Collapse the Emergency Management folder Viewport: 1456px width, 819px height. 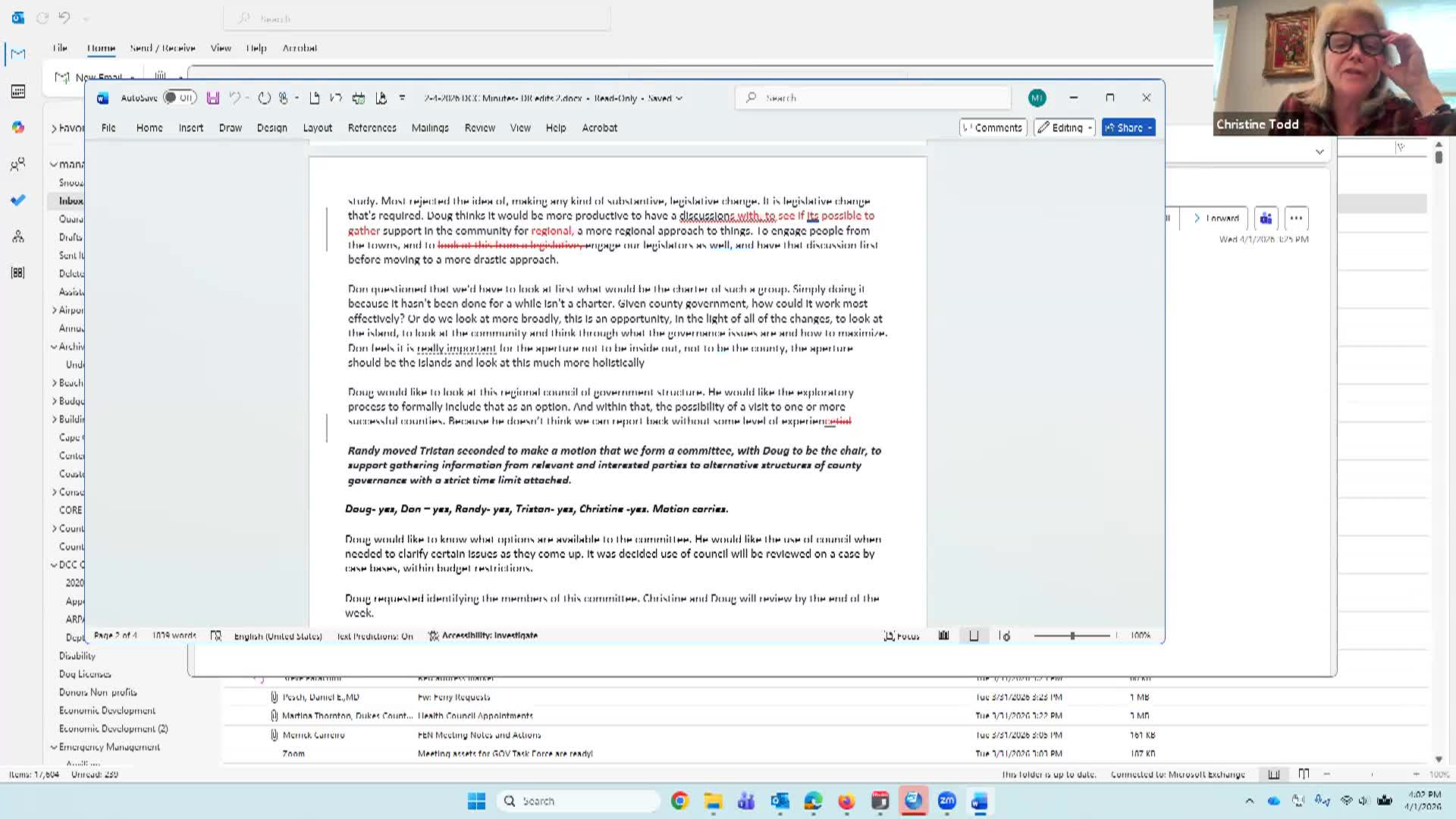tap(54, 747)
